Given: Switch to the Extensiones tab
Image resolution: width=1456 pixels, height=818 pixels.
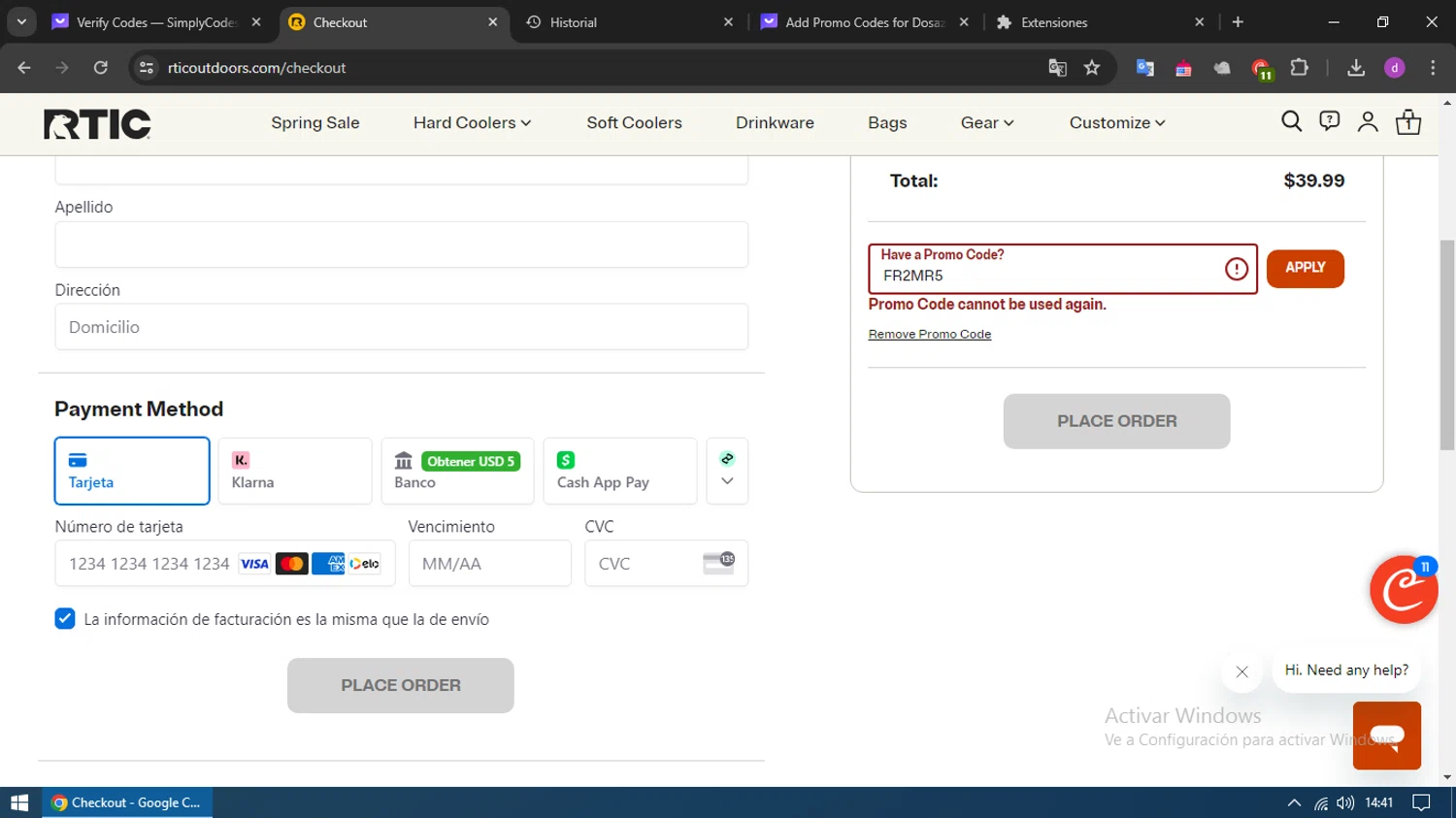Looking at the screenshot, I should tap(1100, 22).
